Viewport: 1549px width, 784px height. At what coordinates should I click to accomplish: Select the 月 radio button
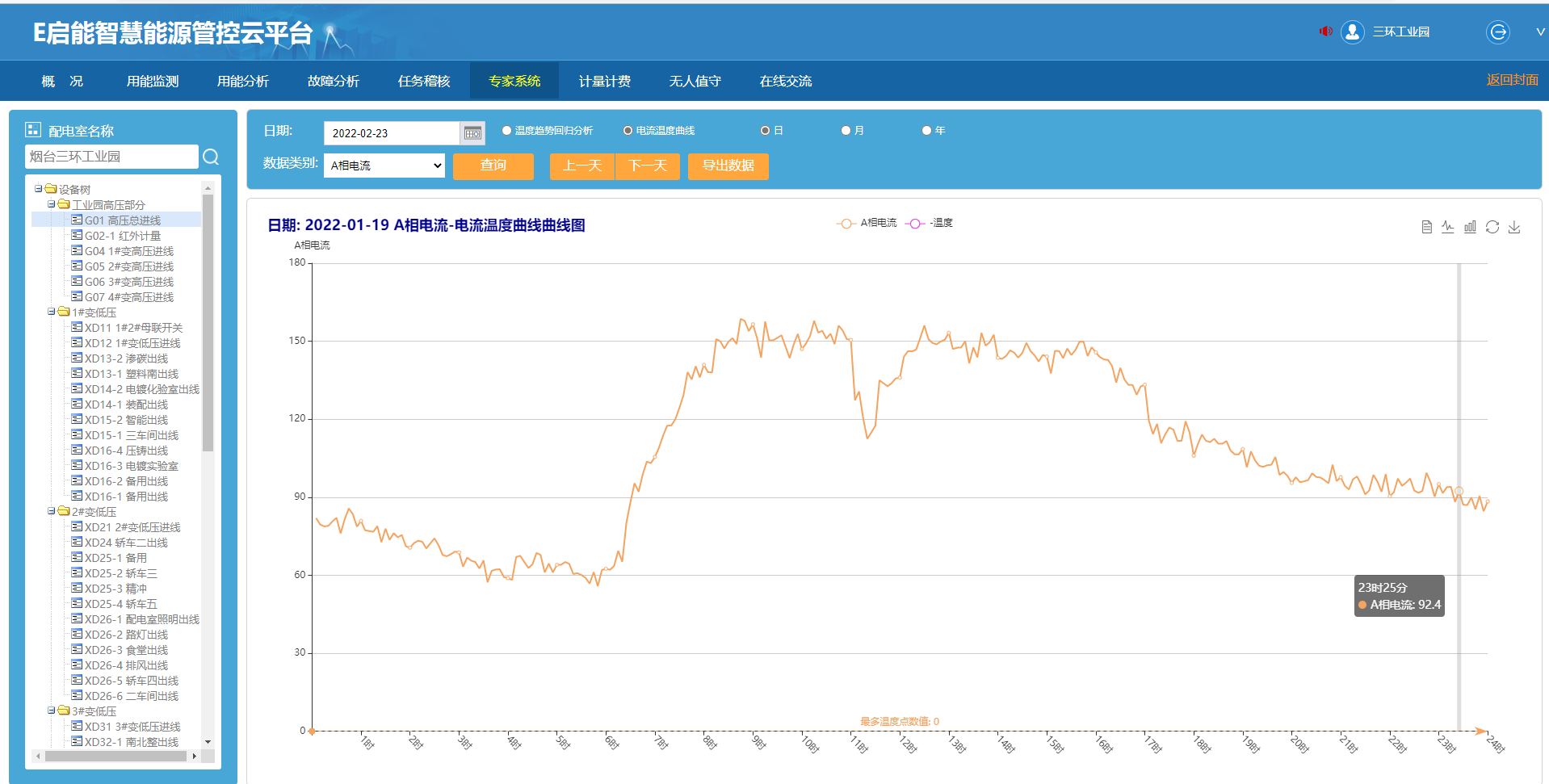point(846,131)
